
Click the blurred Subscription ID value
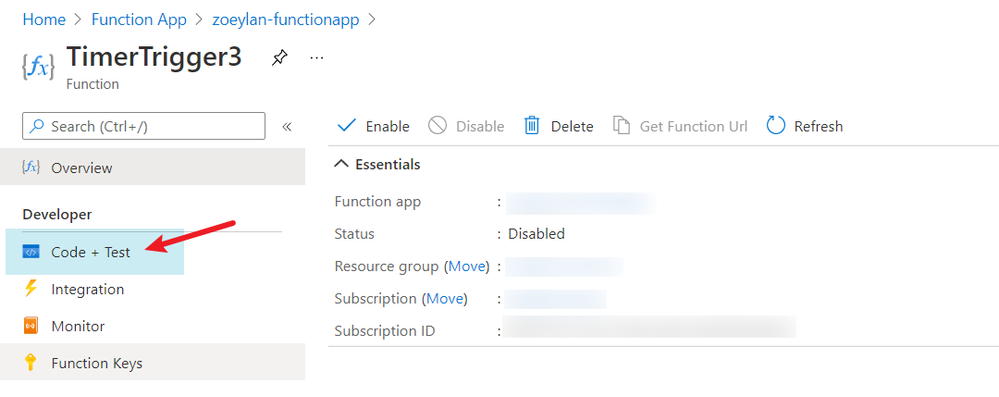649,326
